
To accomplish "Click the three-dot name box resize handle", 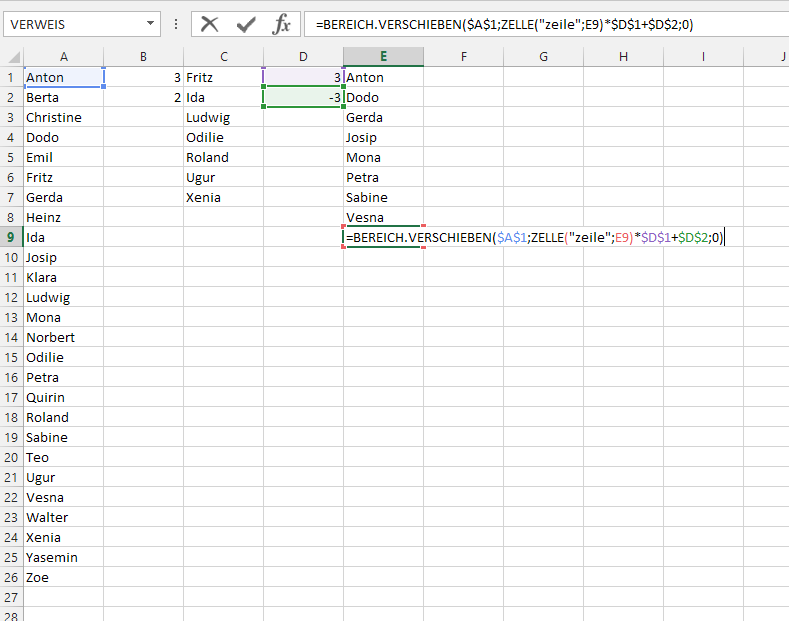I will pos(176,24).
